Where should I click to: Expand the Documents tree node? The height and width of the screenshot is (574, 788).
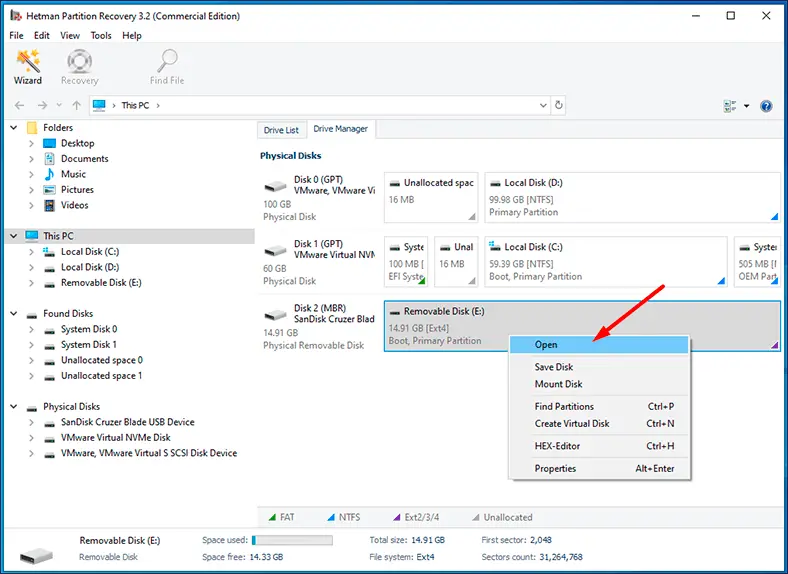tap(31, 159)
